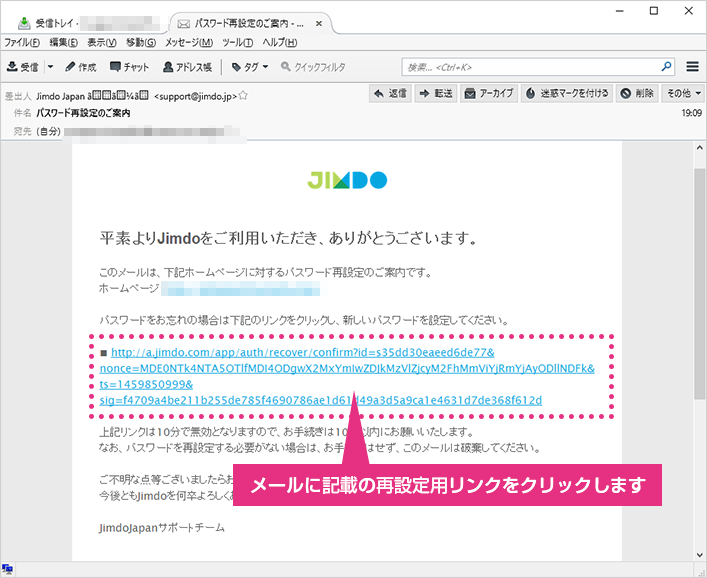Open the 移動(G) menu
707x578 pixels.
tap(141, 42)
